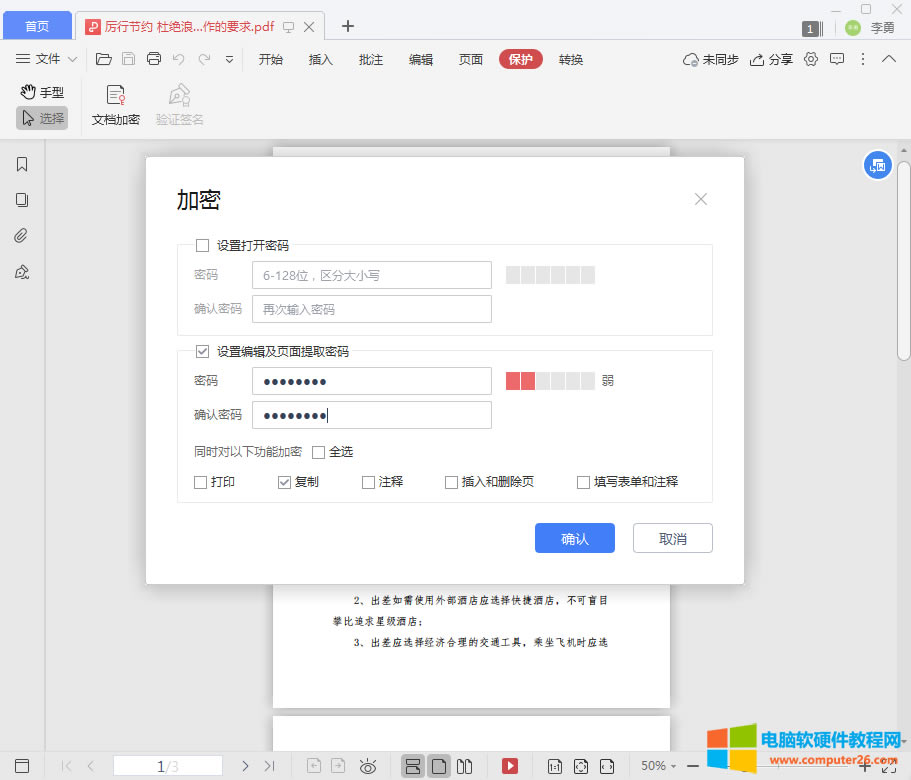Select the 选择 selection tool
The height and width of the screenshot is (780, 911).
(42, 118)
